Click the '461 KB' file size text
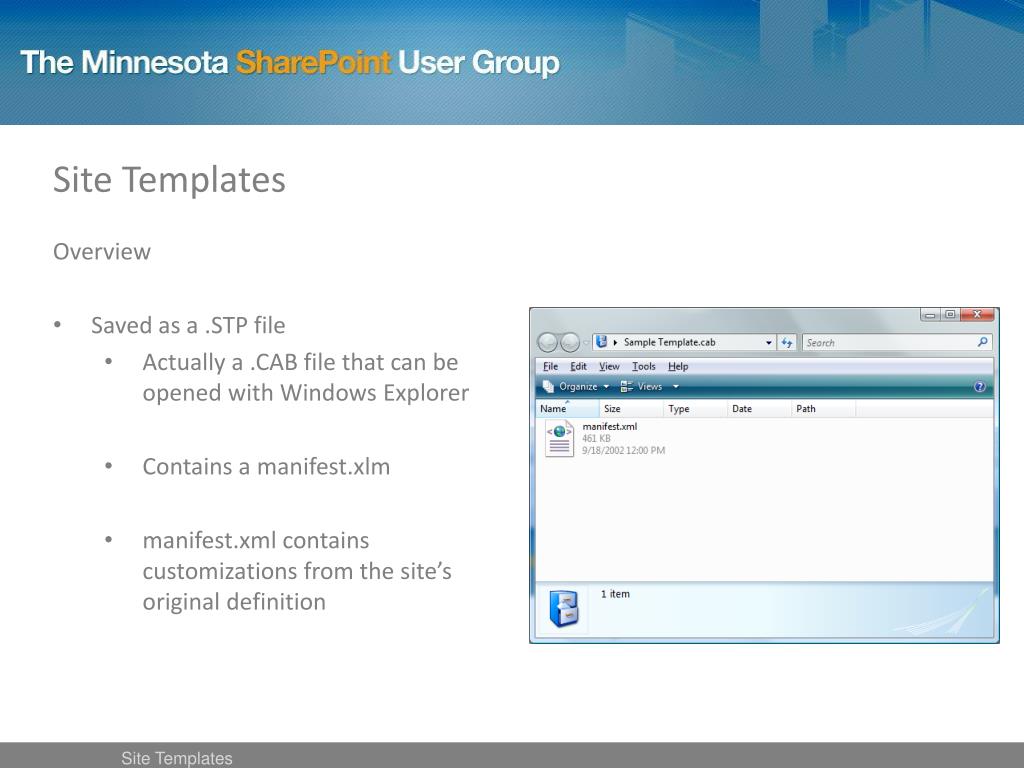The height and width of the screenshot is (768, 1024). pyautogui.click(x=596, y=438)
